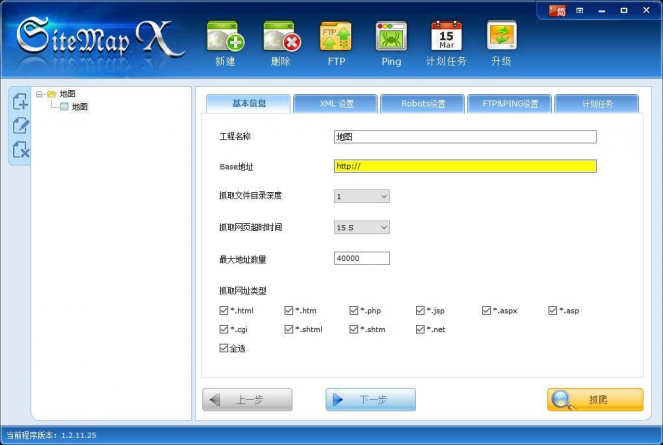Screen dimensions: 663x445
Task: Open the title bar menu icon beside minimize
Action: pyautogui.click(x=580, y=11)
